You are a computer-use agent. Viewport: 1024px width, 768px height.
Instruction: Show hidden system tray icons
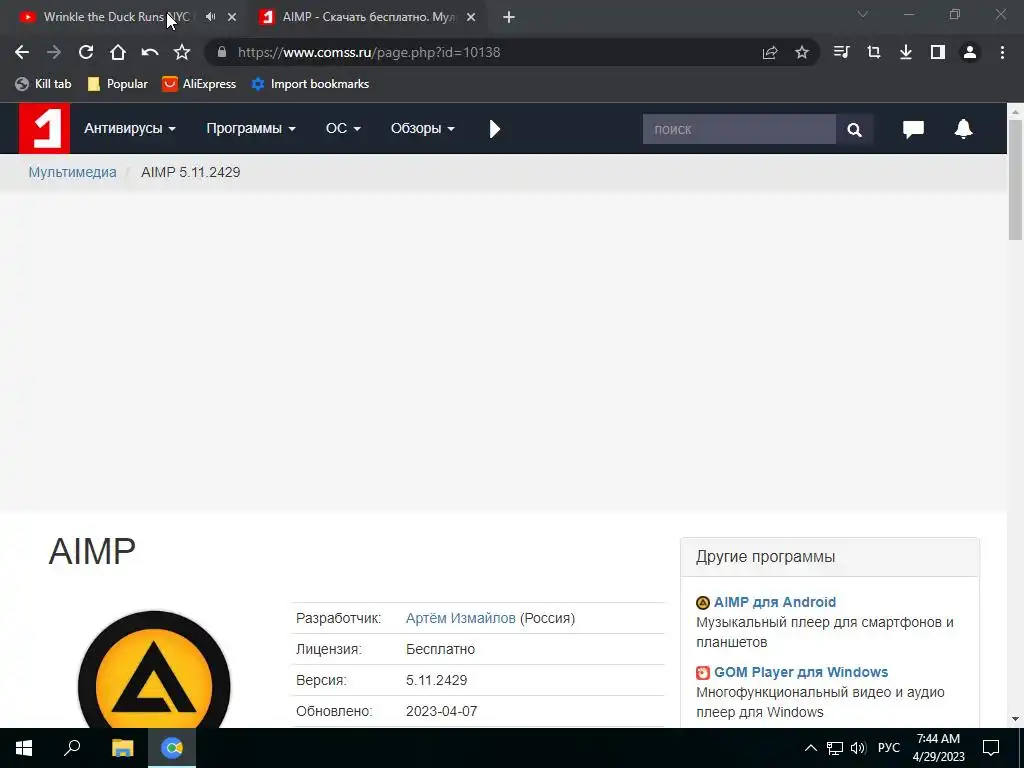(810, 748)
